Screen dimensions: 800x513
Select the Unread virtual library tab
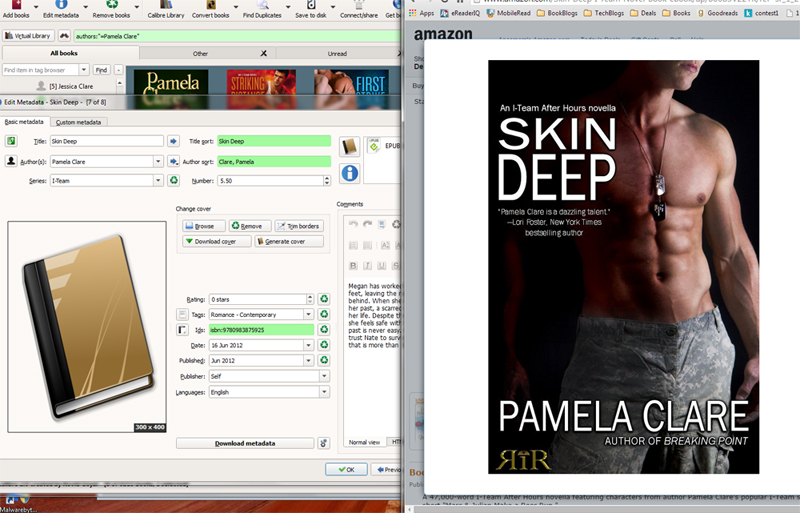click(337, 53)
